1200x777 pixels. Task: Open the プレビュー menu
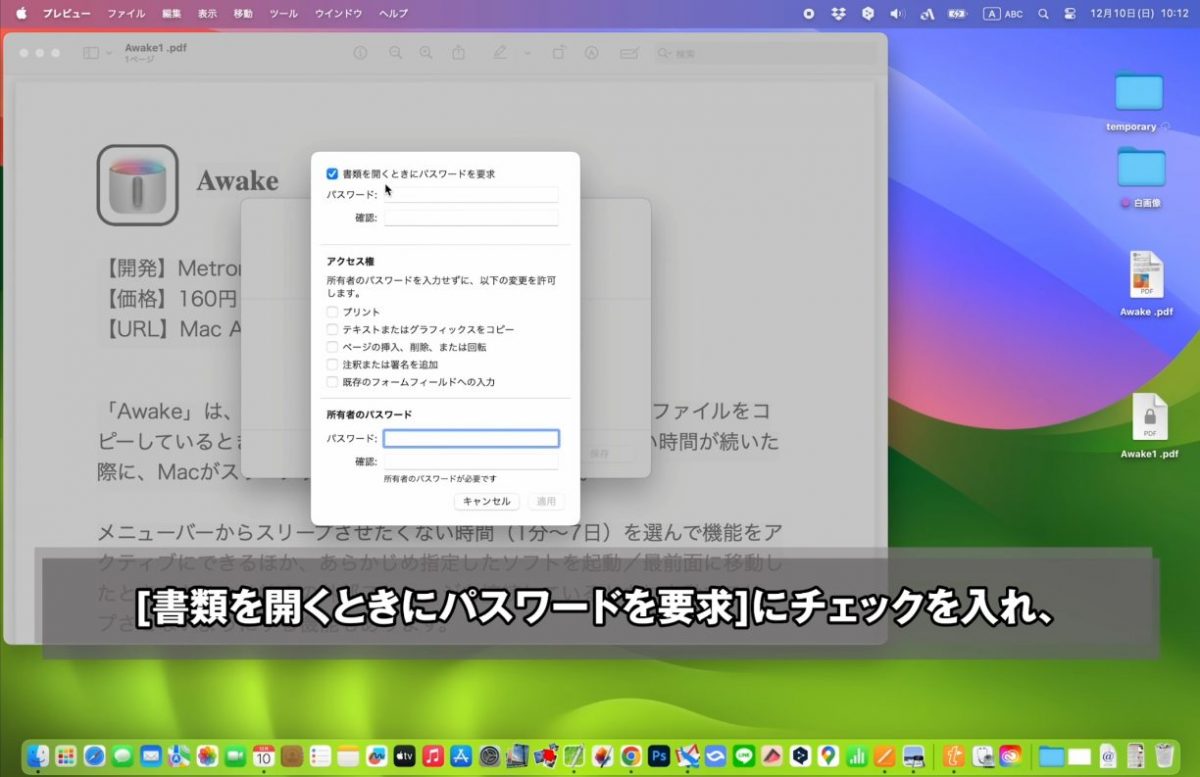coord(66,14)
